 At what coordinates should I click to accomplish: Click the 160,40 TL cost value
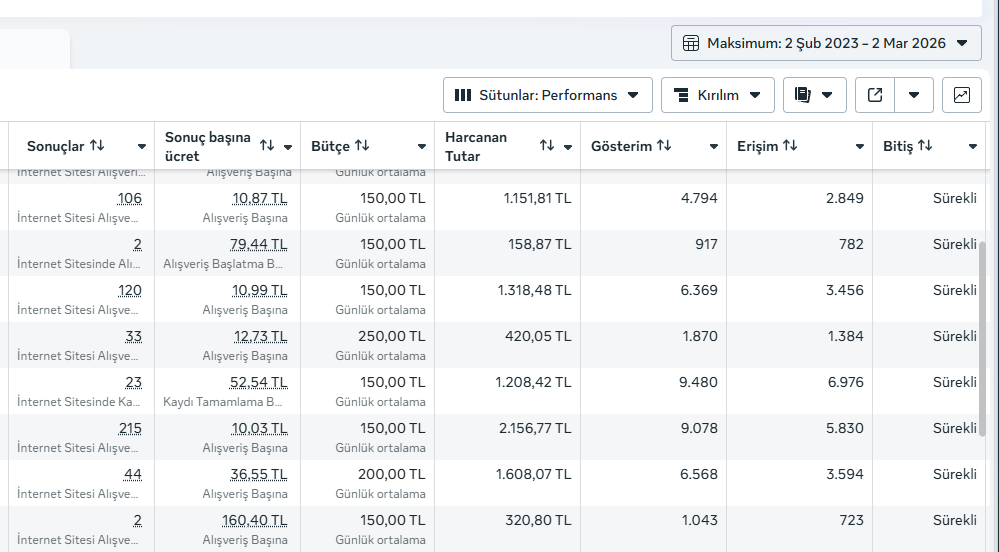pos(255,520)
